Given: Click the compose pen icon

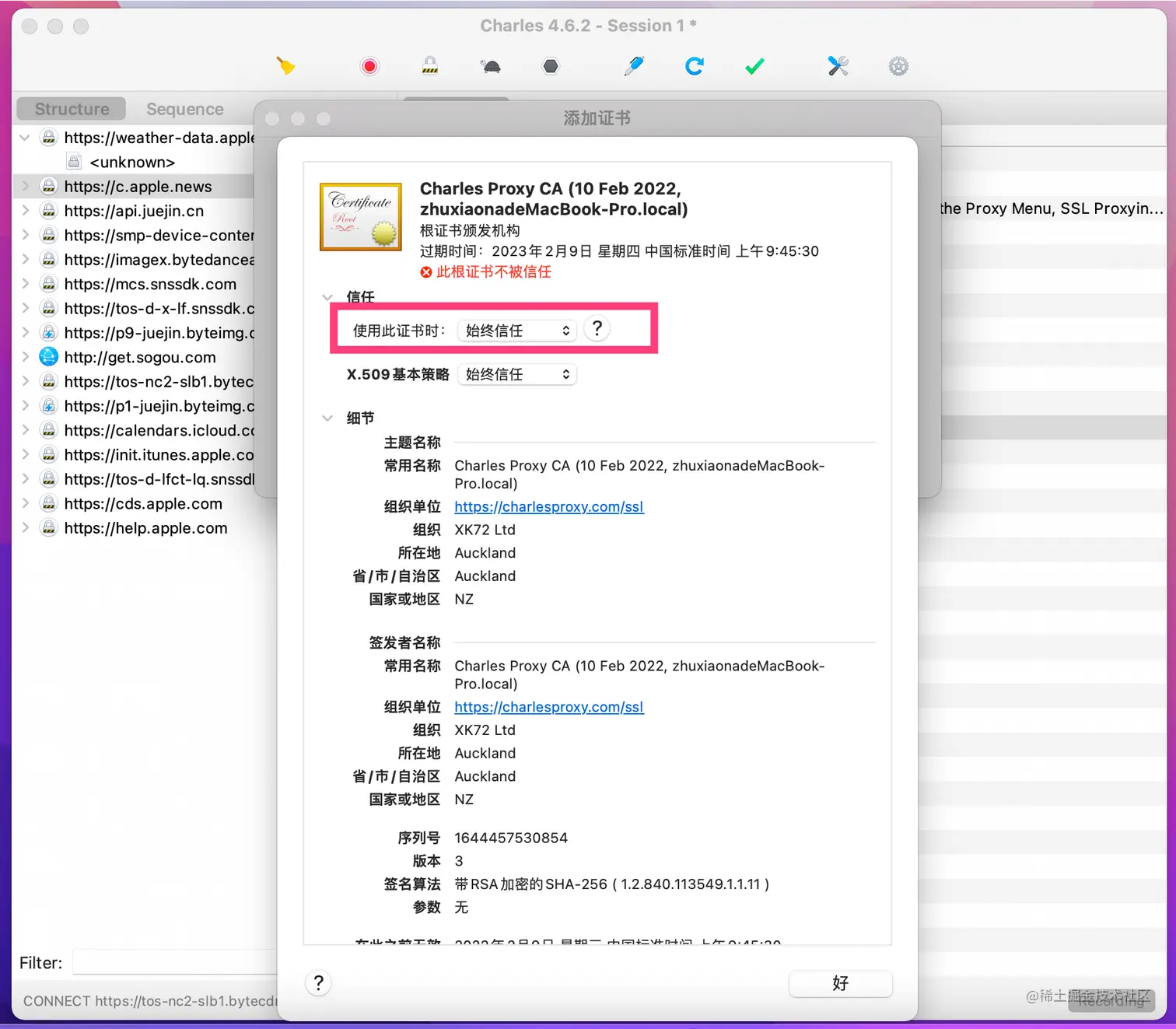Looking at the screenshot, I should tap(634, 66).
